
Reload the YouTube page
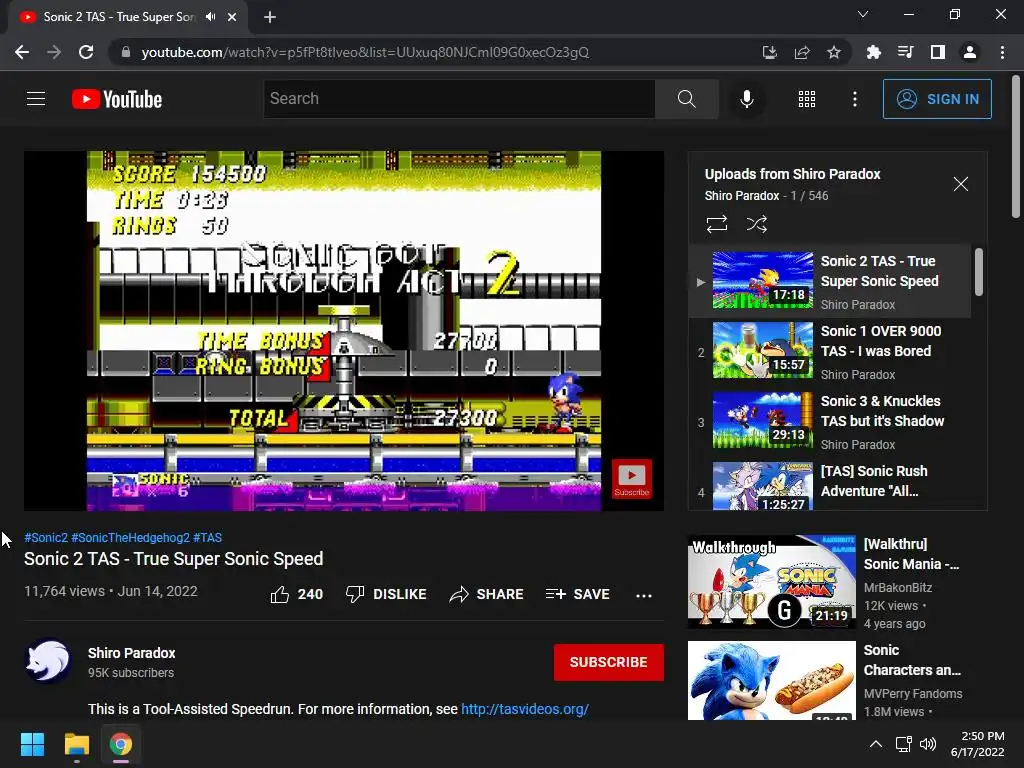(86, 52)
